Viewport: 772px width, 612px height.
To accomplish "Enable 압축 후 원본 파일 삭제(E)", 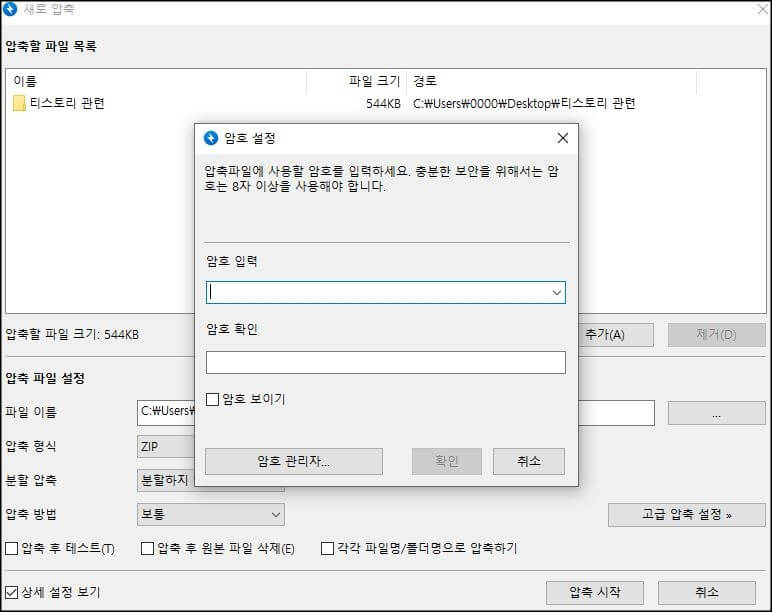I will click(x=148, y=549).
